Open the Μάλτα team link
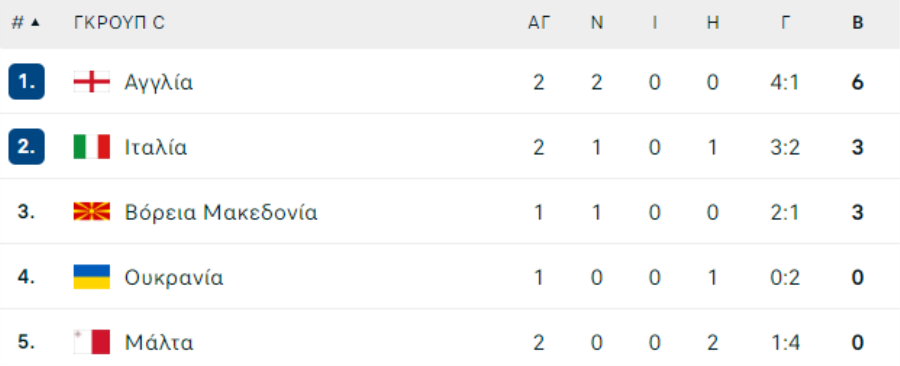Screen dimensions: 900x366 point(159,342)
